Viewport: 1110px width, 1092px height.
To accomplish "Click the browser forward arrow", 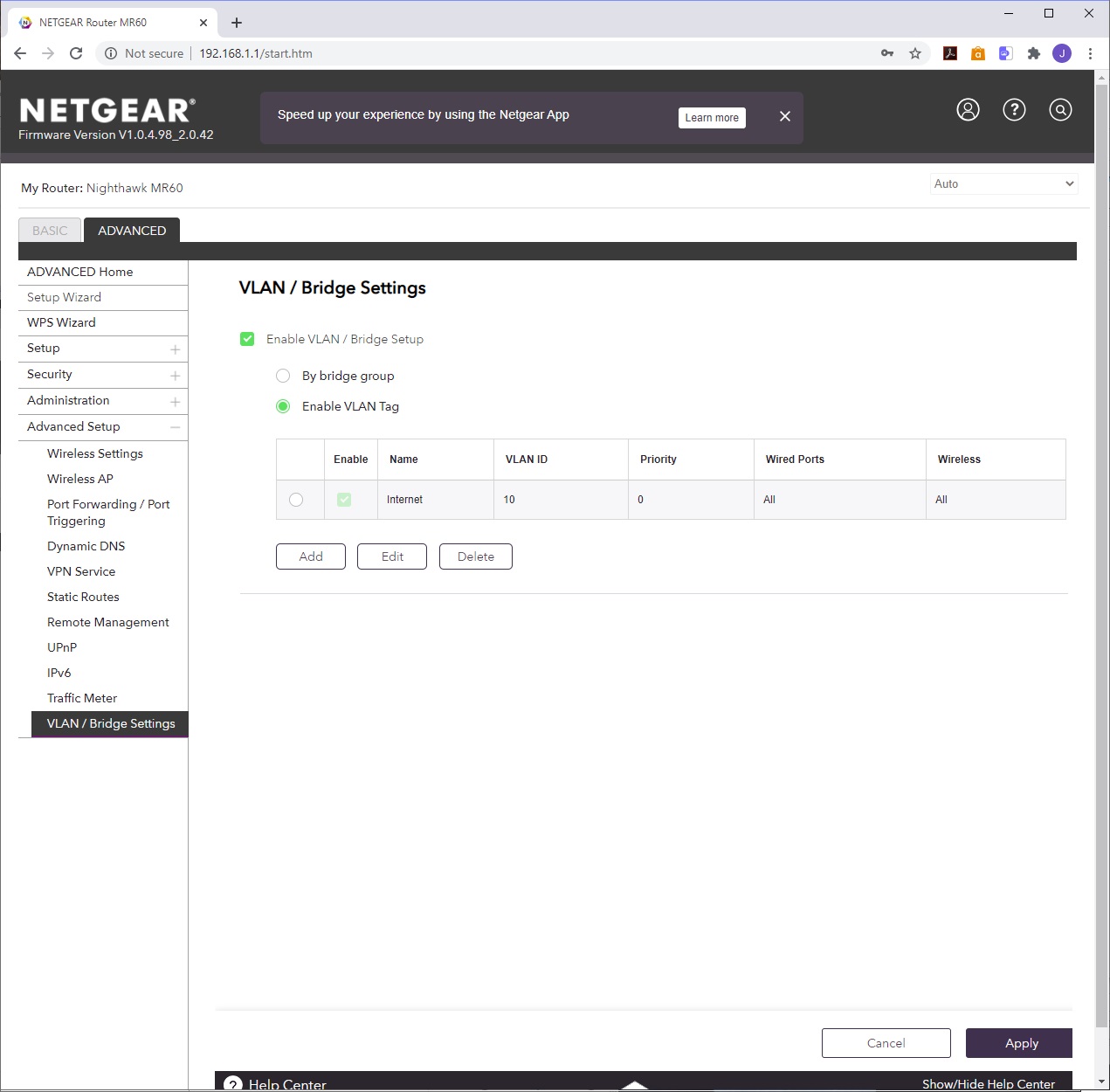I will point(48,53).
